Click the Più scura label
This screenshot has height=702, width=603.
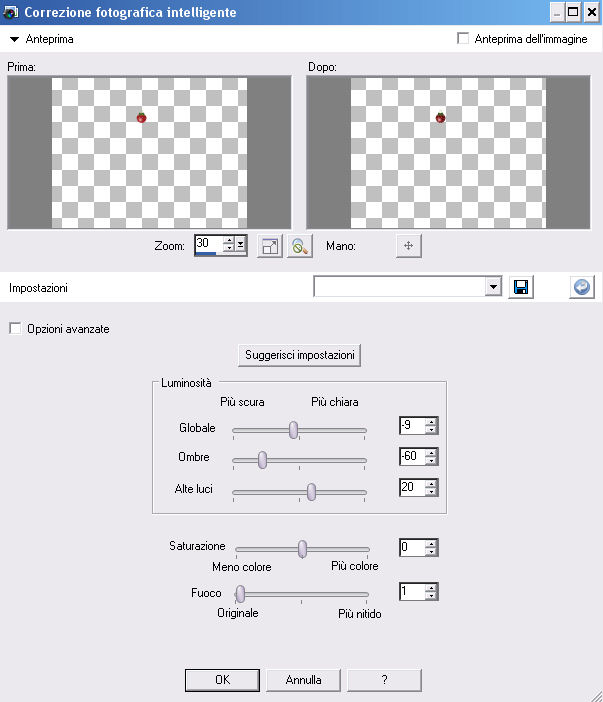242,402
